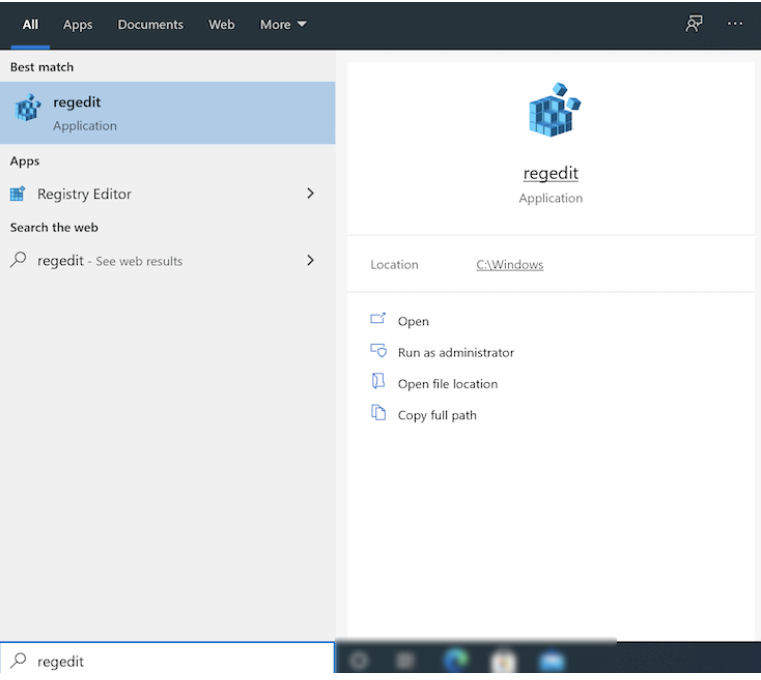Screen dimensions: 761x680
Task: Select the regedit Best match result
Action: coord(167,113)
